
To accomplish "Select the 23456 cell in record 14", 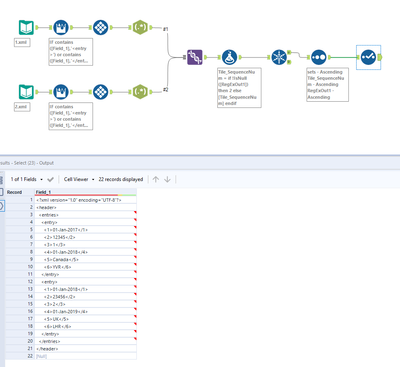I will pyautogui.click(x=86, y=297).
